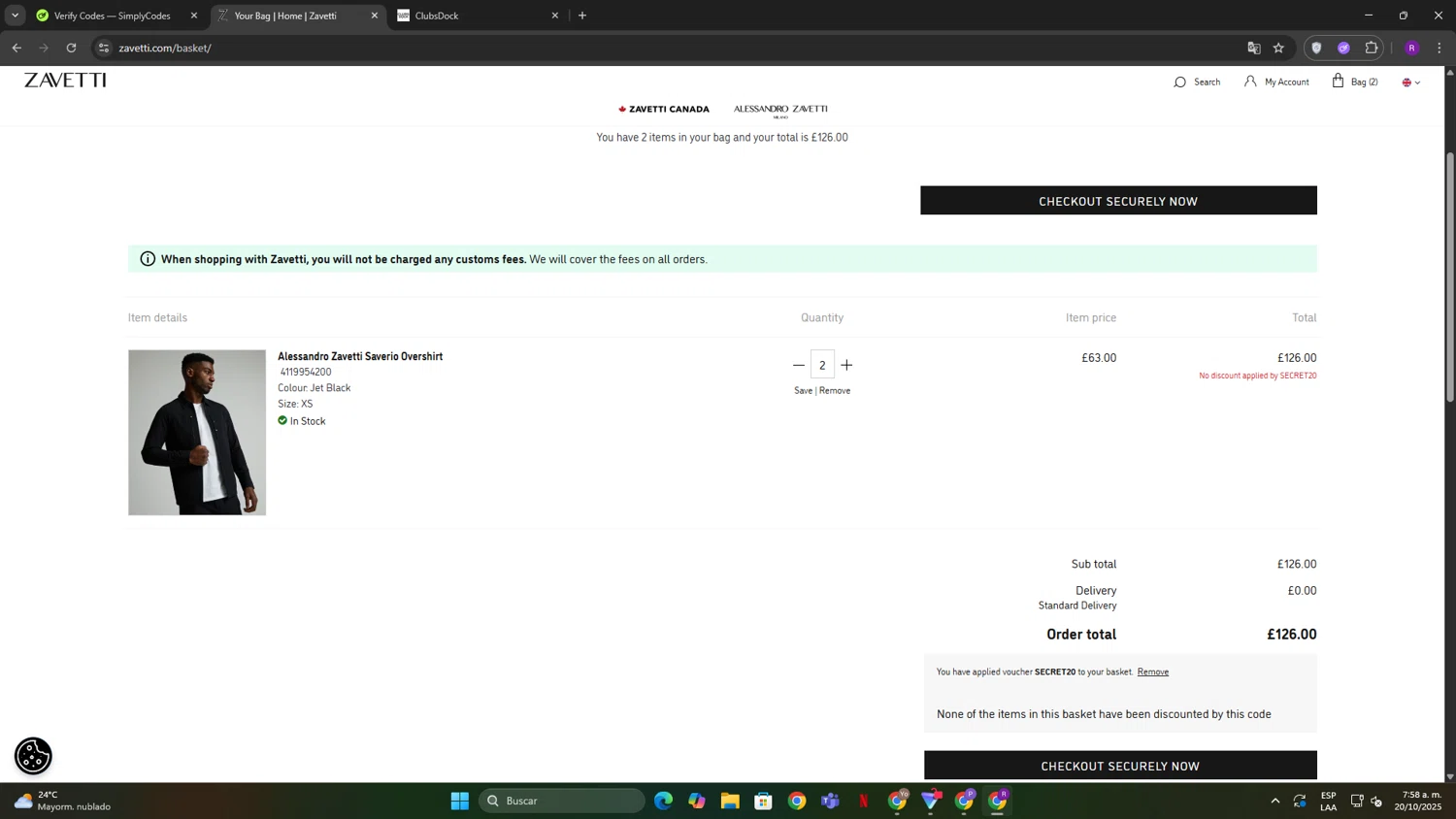The image size is (1456, 819).
Task: Open File Explorer from taskbar
Action: (x=730, y=801)
